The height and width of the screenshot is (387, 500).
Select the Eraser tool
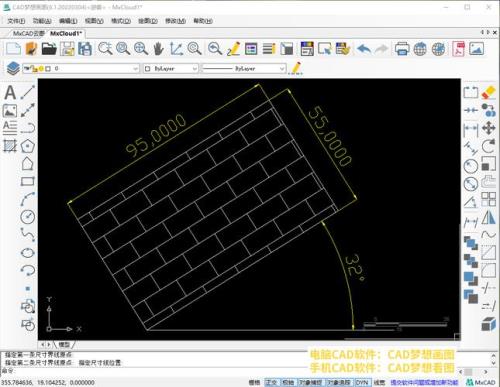pyautogui.click(x=489, y=92)
